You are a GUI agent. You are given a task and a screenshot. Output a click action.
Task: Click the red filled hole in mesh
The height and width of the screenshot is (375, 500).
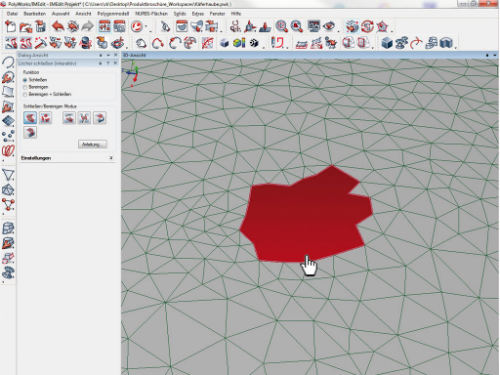tap(306, 216)
